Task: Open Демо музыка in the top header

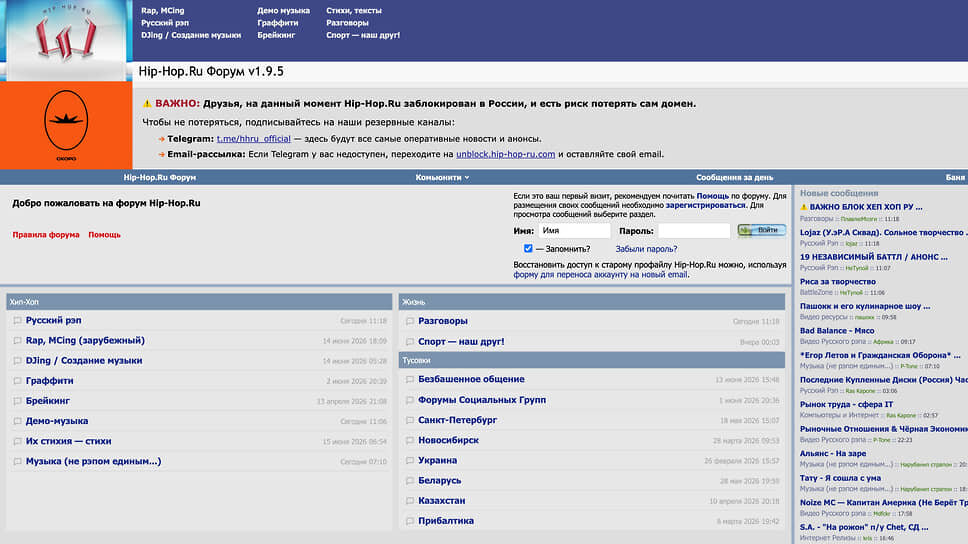Action: coord(283,10)
